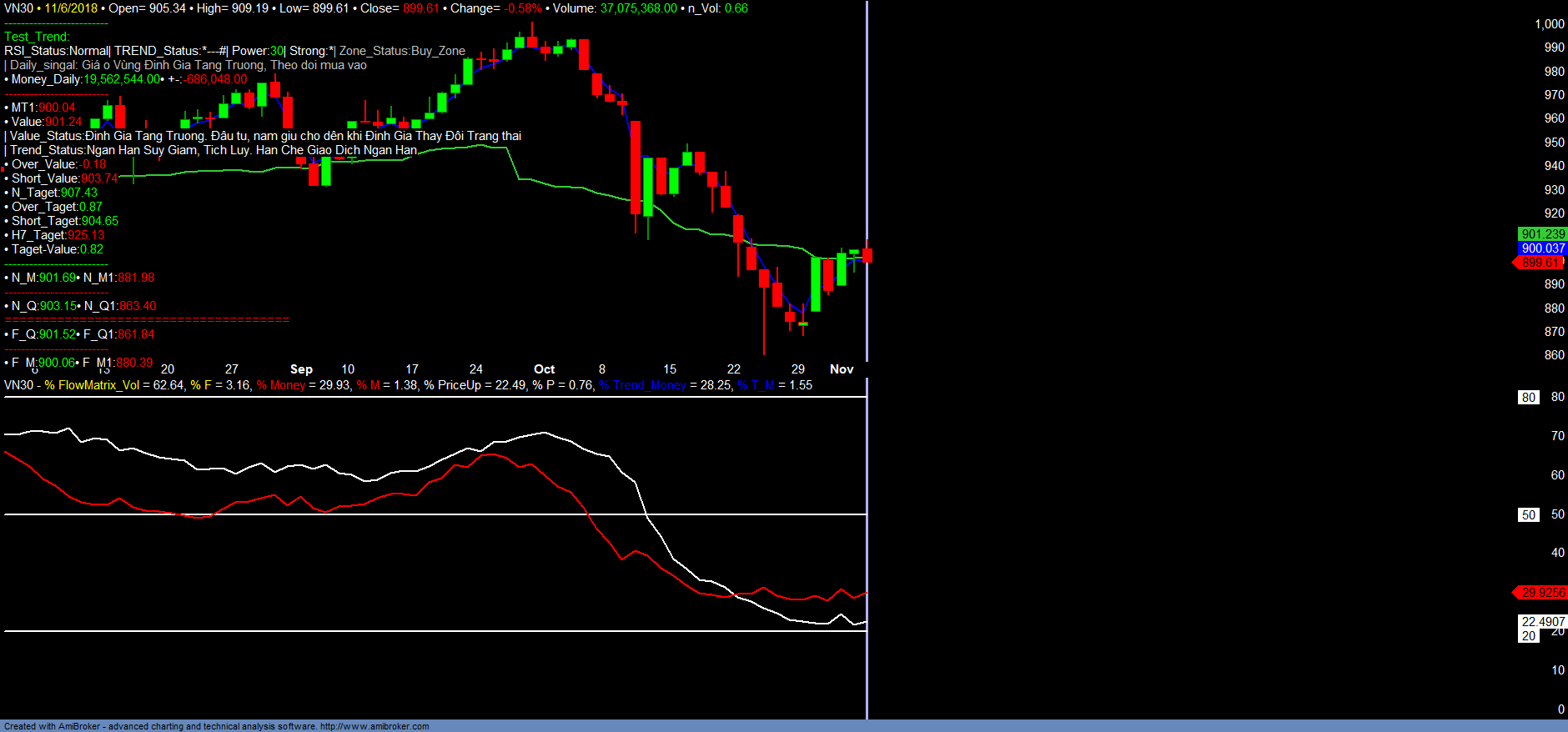Screen dimensions: 1568x732
Task: Click the VN30 ticker in the top chart header
Action: pos(18,8)
